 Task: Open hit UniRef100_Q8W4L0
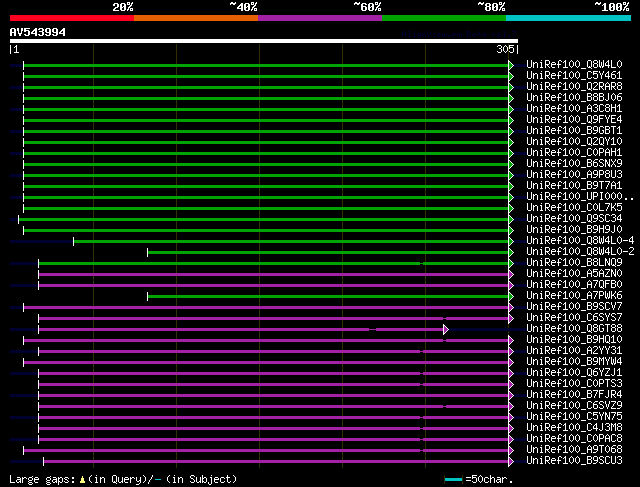point(574,64)
